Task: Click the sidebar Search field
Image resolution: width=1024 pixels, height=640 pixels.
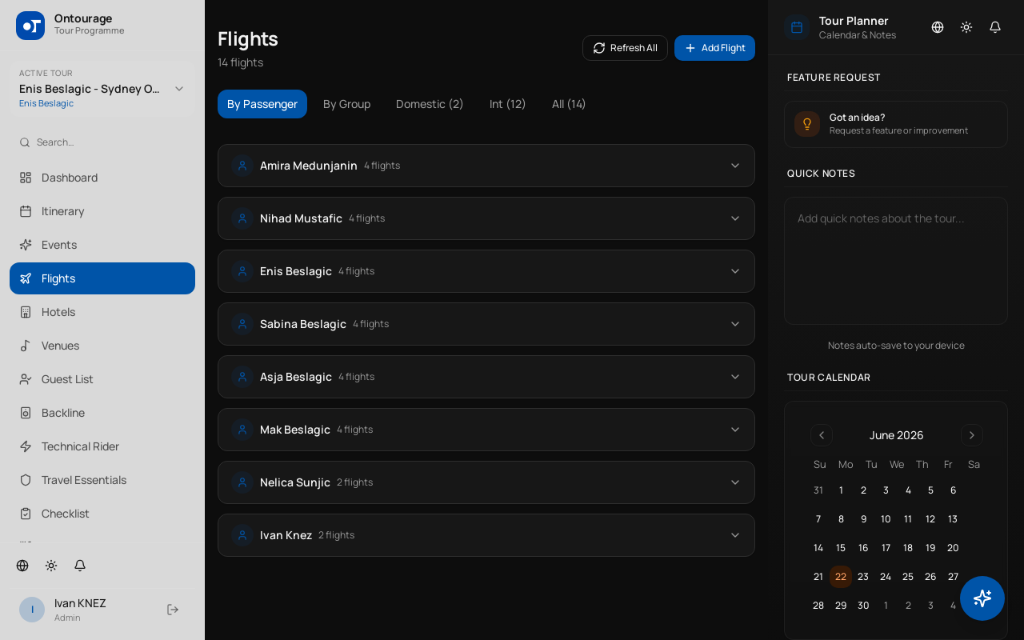Action: click(102, 142)
